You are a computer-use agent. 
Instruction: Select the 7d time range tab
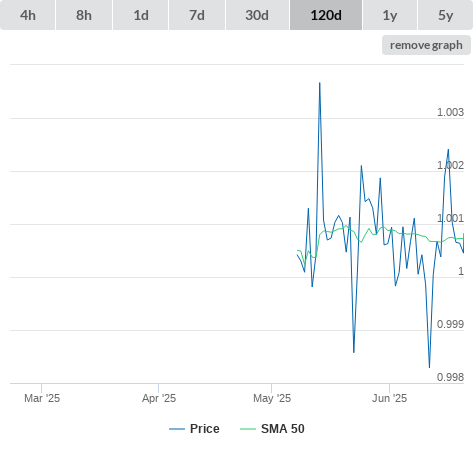tap(197, 15)
